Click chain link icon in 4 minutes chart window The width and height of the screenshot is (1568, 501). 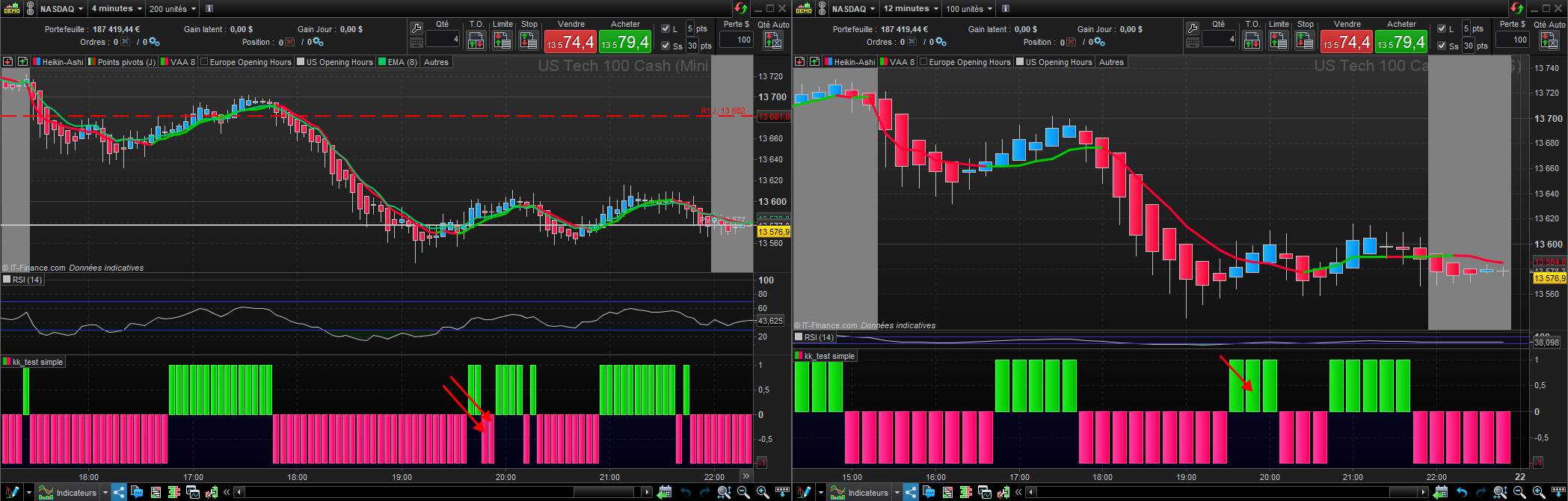[x=30, y=9]
